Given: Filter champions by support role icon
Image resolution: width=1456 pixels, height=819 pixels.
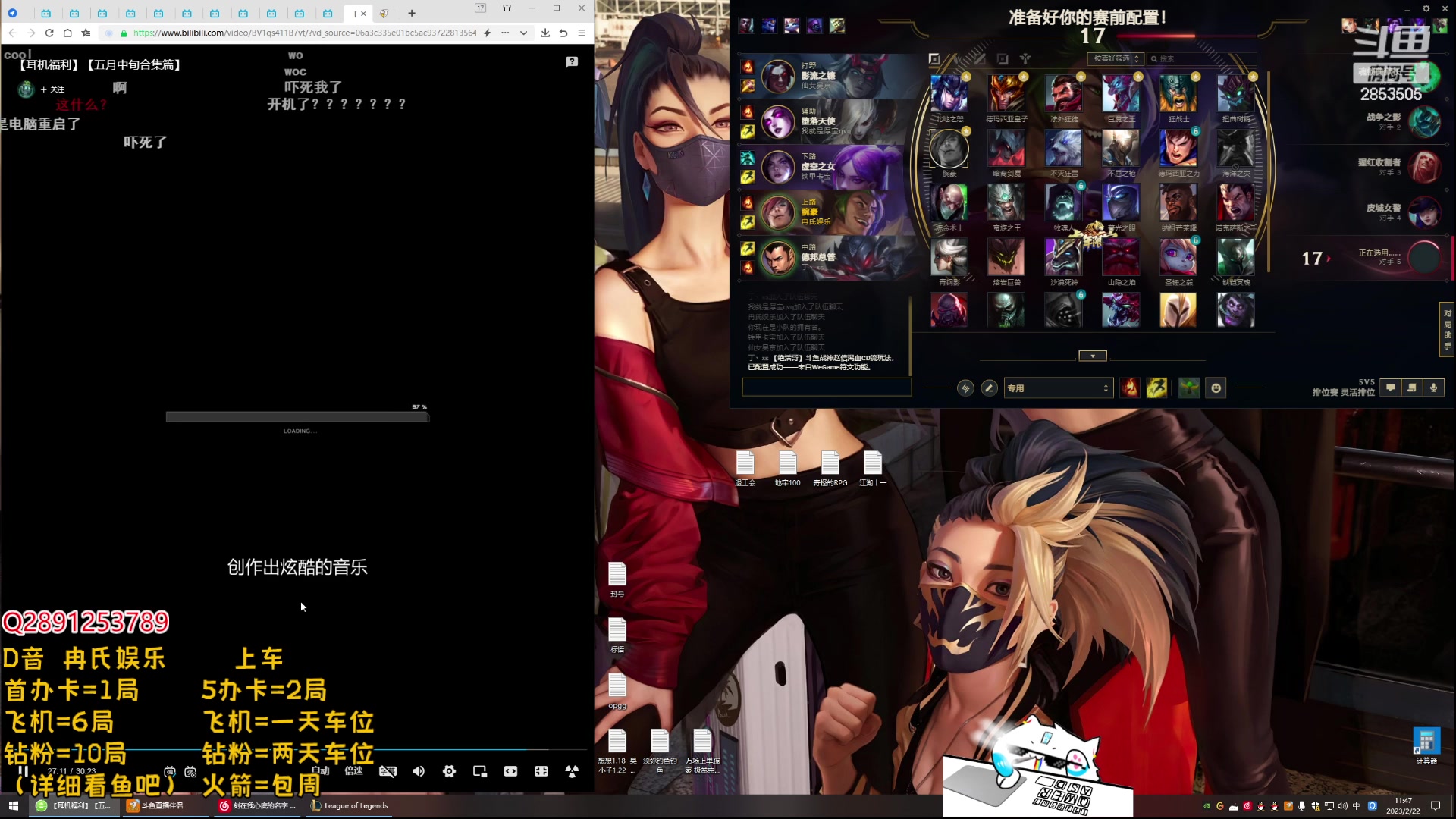Looking at the screenshot, I should tap(1025, 58).
